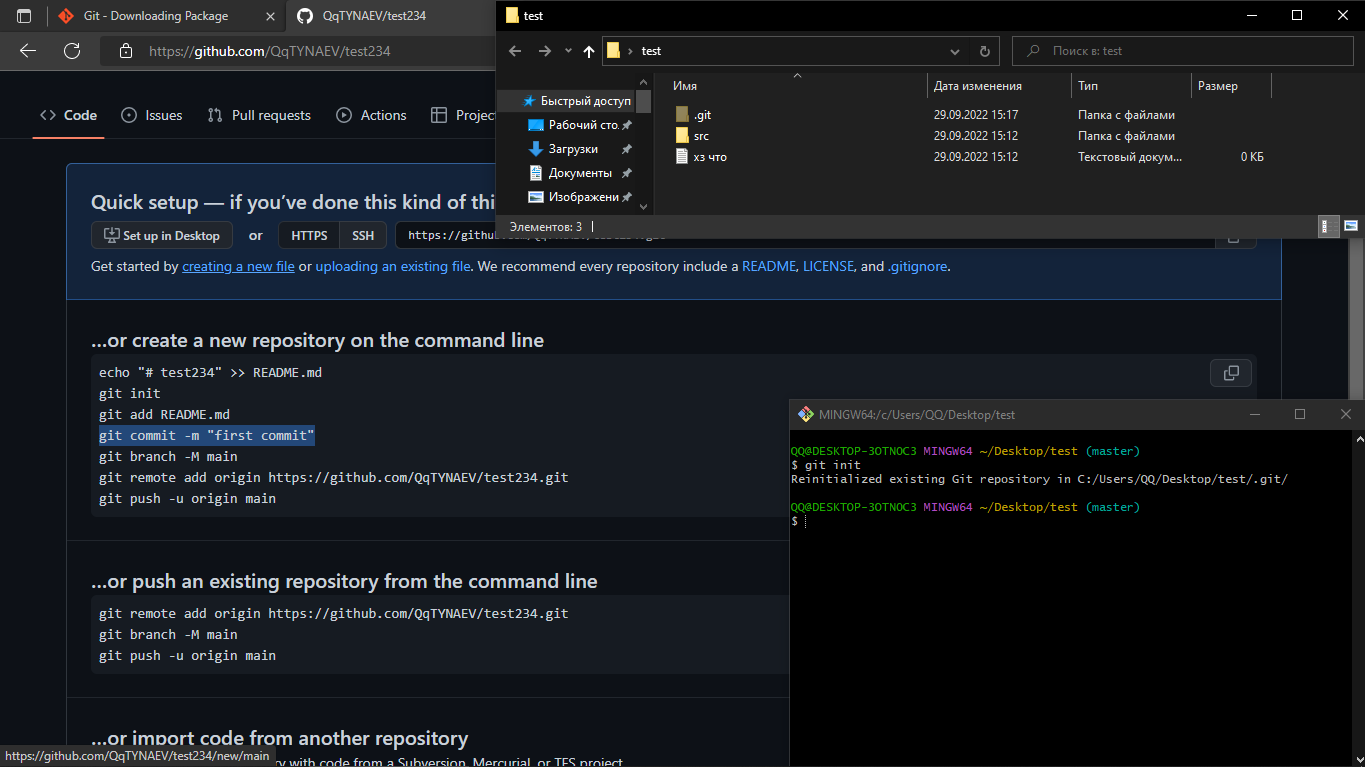Select the src folder icon
Screen dimensions: 1365x767
coord(682,136)
